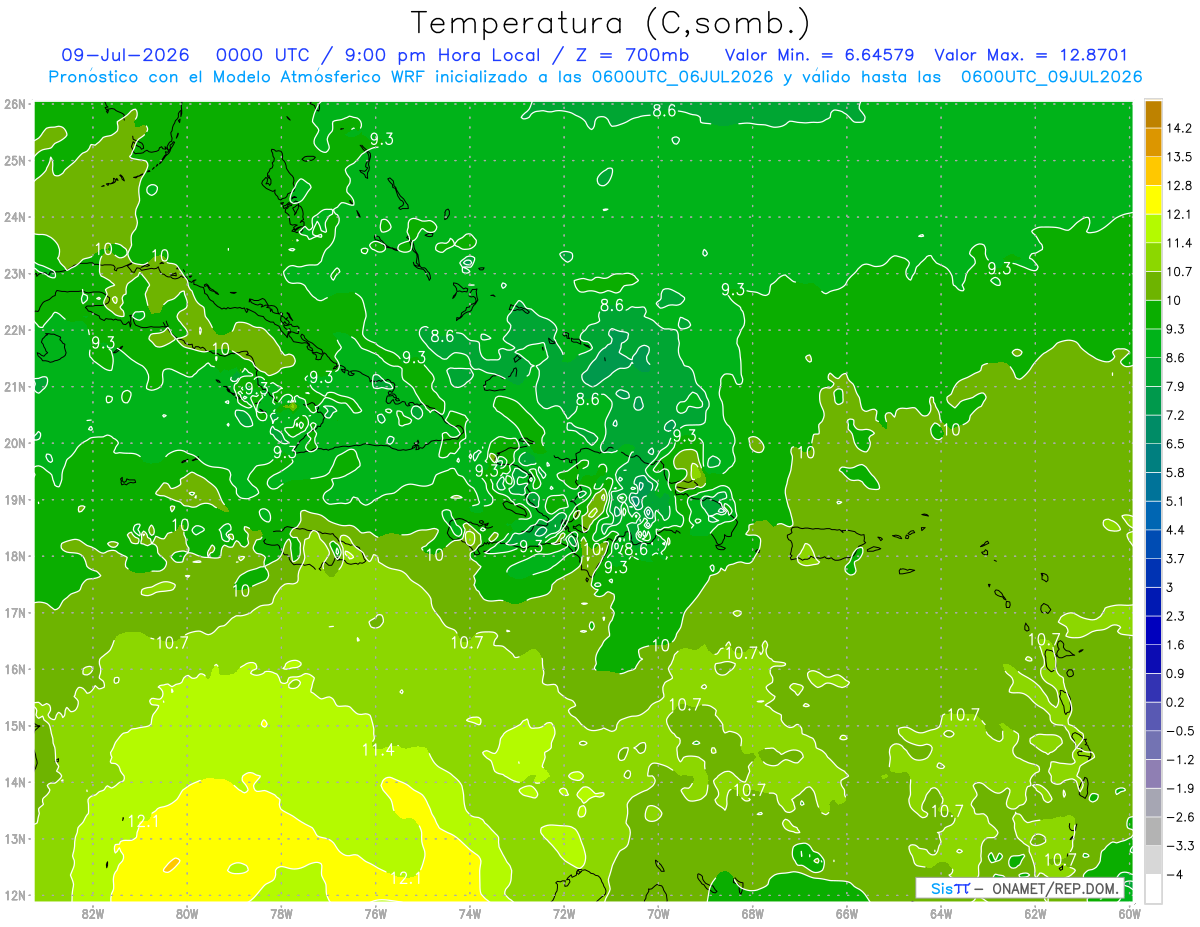Click the 64W longitude axis label
The width and height of the screenshot is (1200, 927).
pyautogui.click(x=941, y=913)
